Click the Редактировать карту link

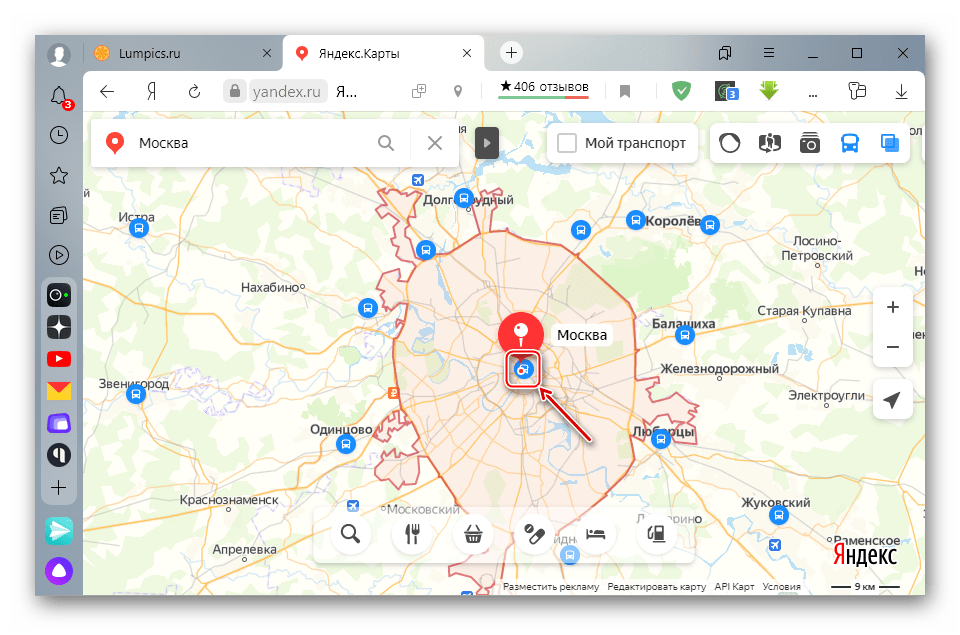click(x=656, y=587)
